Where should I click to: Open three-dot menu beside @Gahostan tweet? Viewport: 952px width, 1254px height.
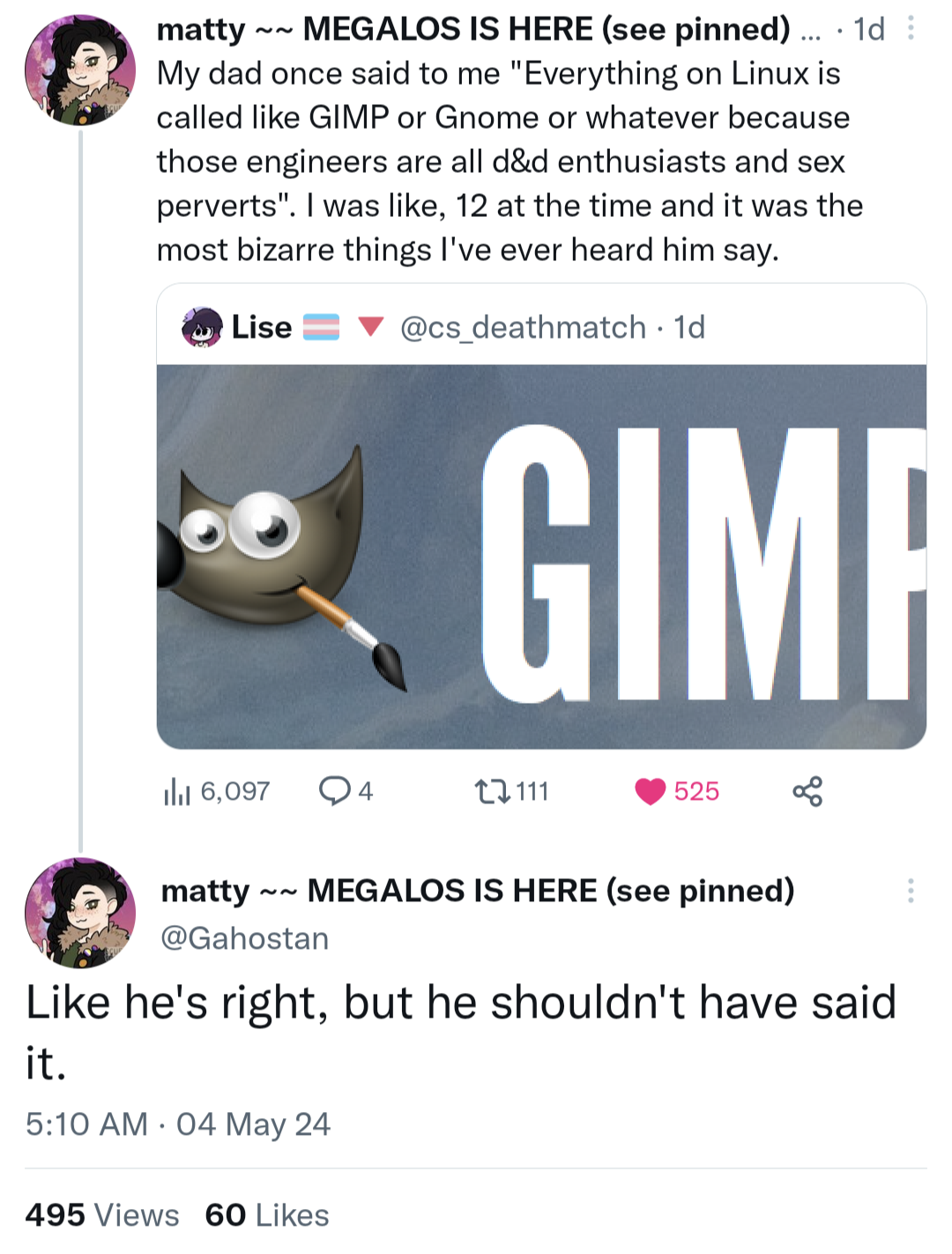[x=911, y=891]
